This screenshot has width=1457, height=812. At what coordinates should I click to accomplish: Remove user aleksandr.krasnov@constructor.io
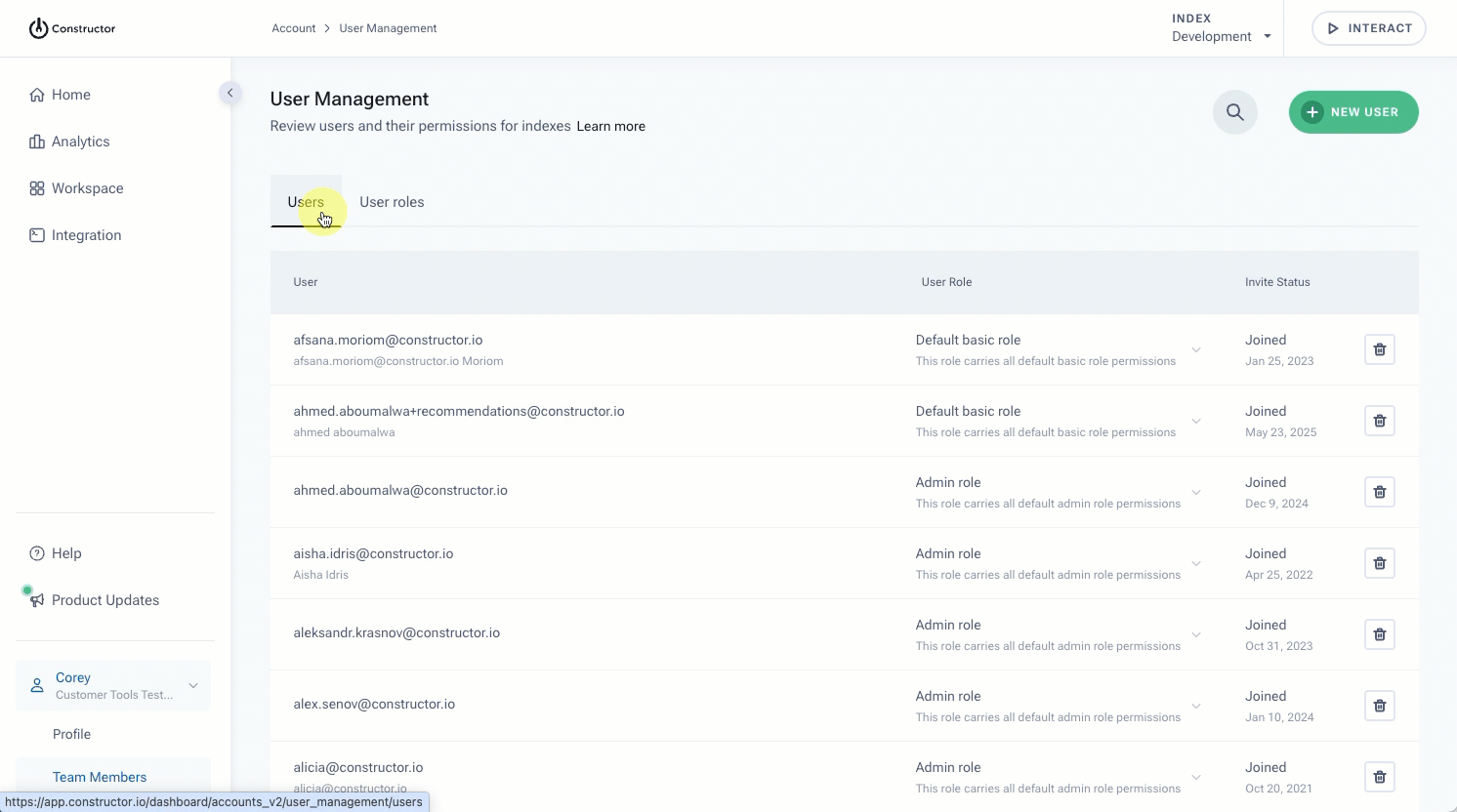coord(1380,634)
